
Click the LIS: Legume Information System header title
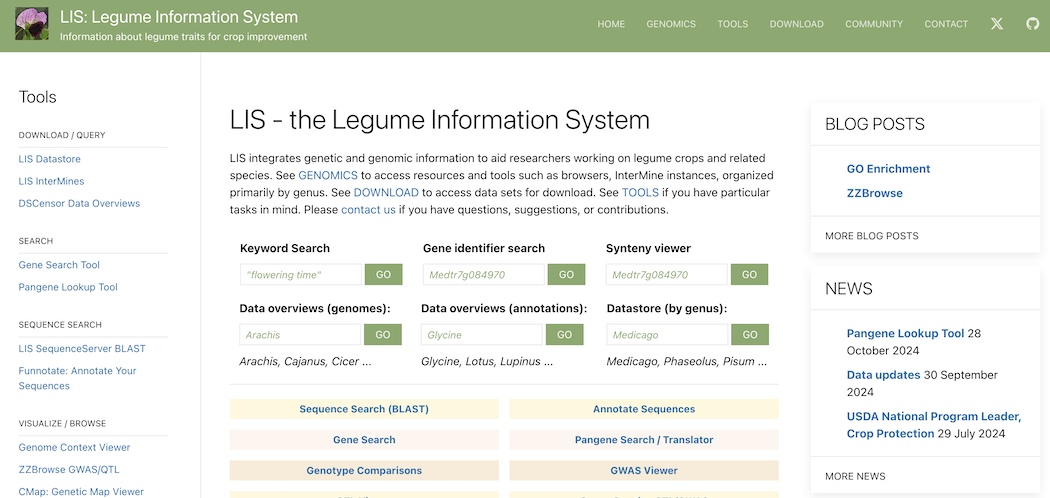click(179, 17)
